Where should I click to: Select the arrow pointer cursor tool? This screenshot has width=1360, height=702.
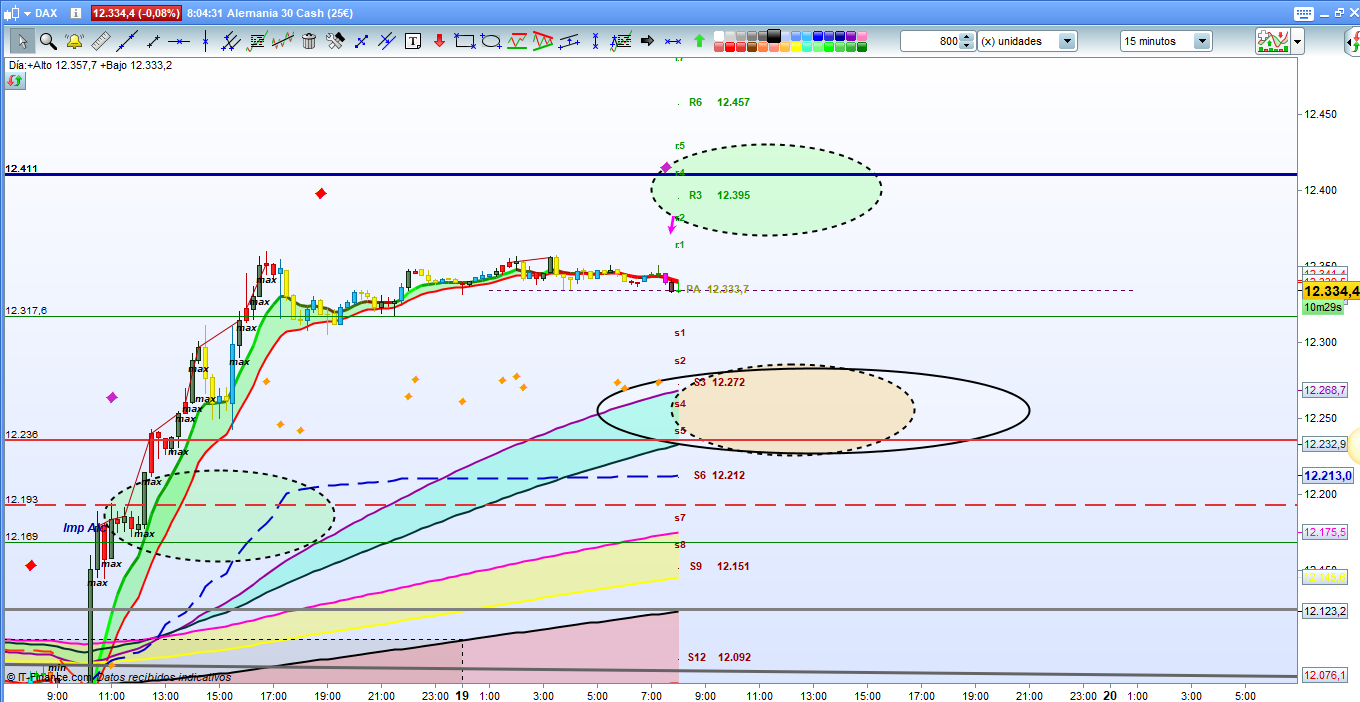(x=22, y=41)
